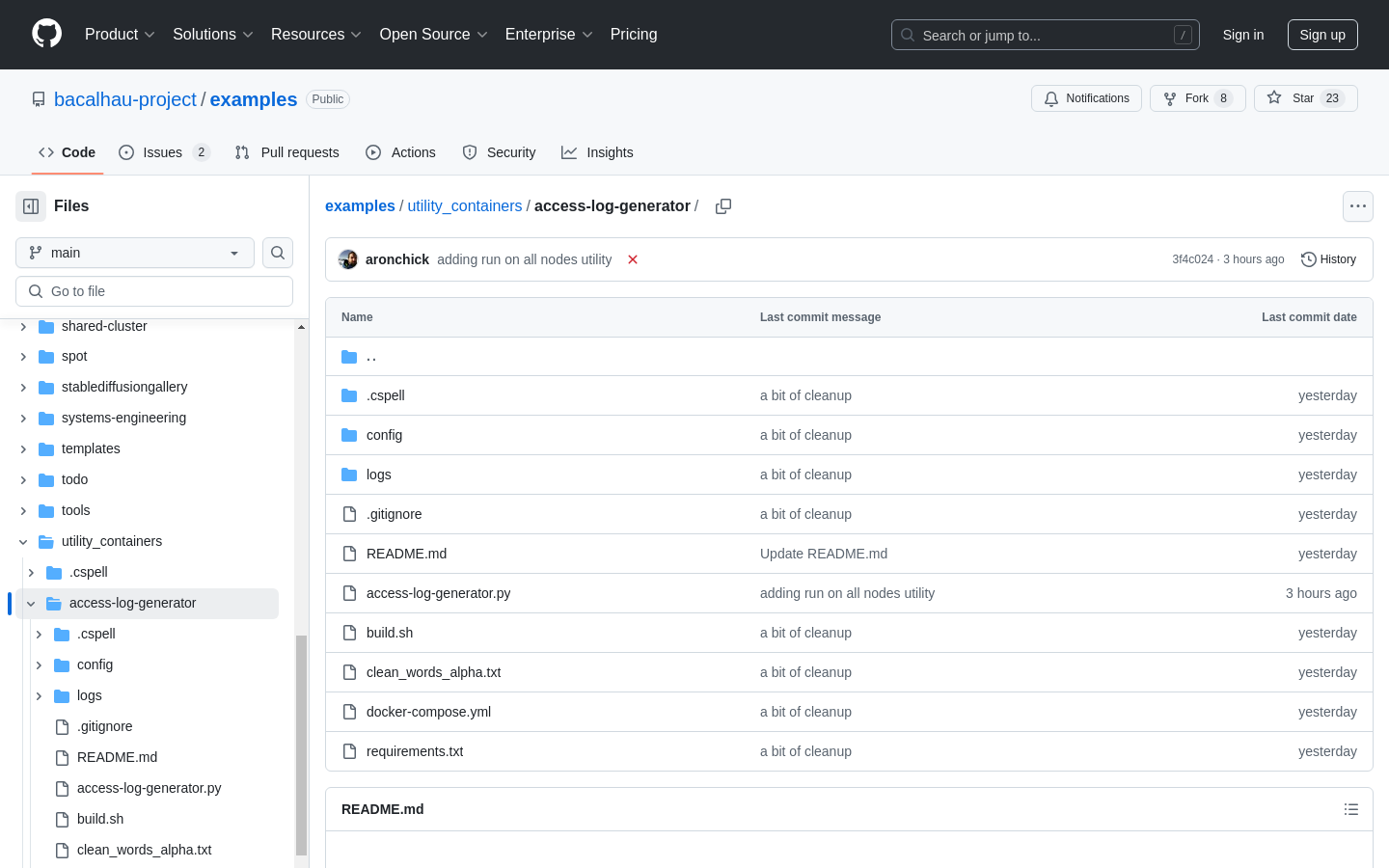Select stablediffusiongallery in the file tree

[x=124, y=387]
